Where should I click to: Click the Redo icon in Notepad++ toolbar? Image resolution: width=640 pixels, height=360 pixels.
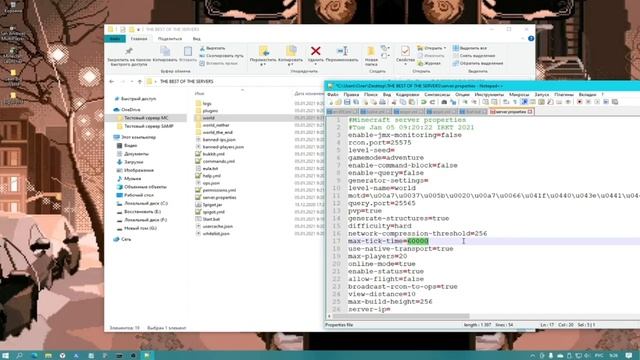[433, 102]
